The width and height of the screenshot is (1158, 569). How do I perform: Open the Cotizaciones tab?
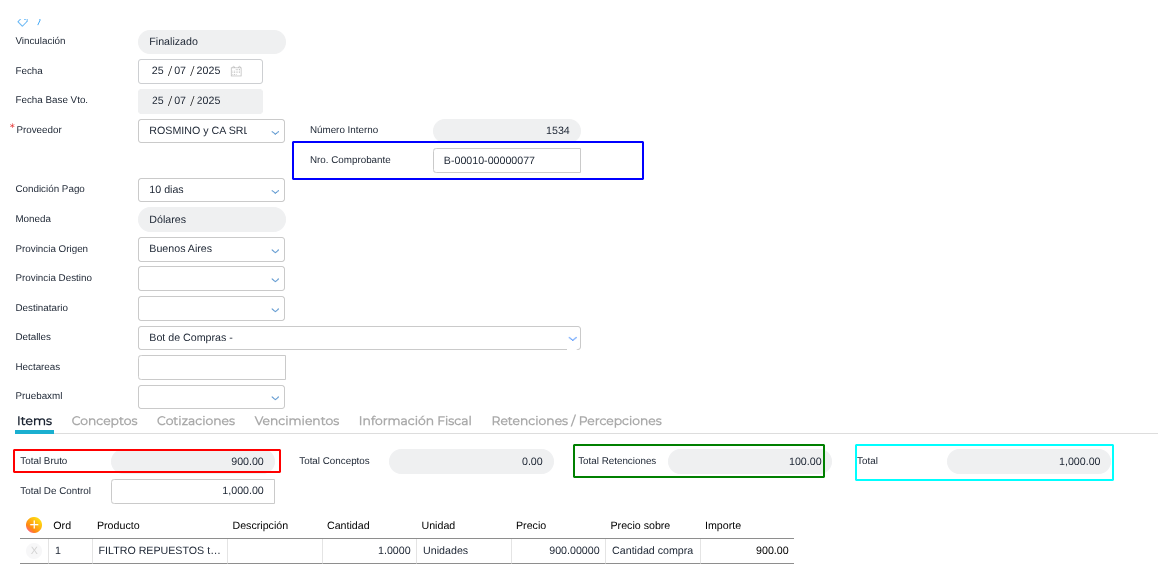pyautogui.click(x=196, y=421)
